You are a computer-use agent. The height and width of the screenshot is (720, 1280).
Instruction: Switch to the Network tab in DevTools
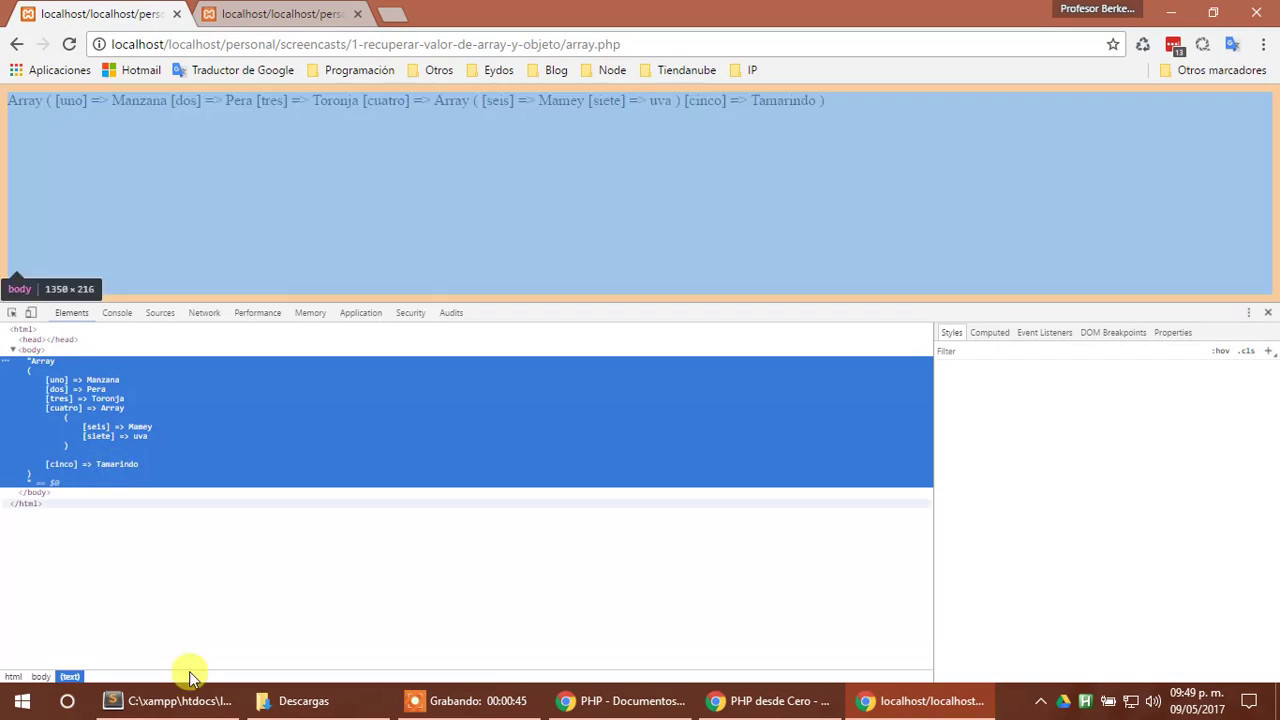204,313
